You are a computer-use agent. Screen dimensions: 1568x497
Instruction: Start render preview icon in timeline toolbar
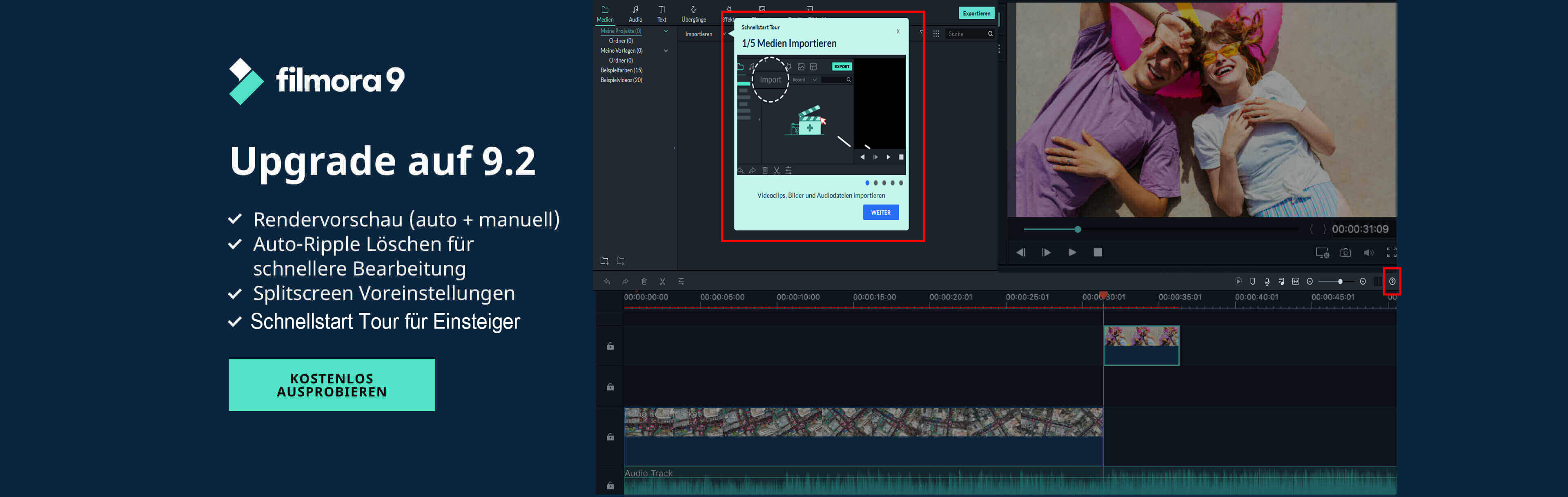coord(1238,281)
